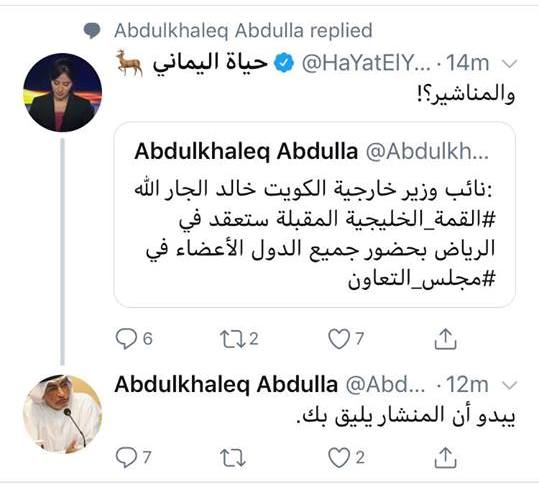Image resolution: width=539 pixels, height=486 pixels.
Task: Retweet the tweet with 2 retweets
Action: click(232, 339)
